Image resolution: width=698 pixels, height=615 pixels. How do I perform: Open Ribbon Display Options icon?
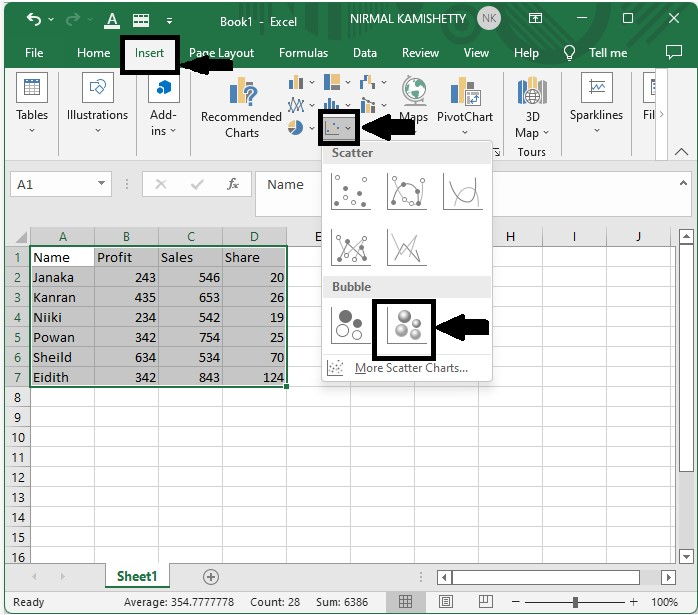point(535,18)
